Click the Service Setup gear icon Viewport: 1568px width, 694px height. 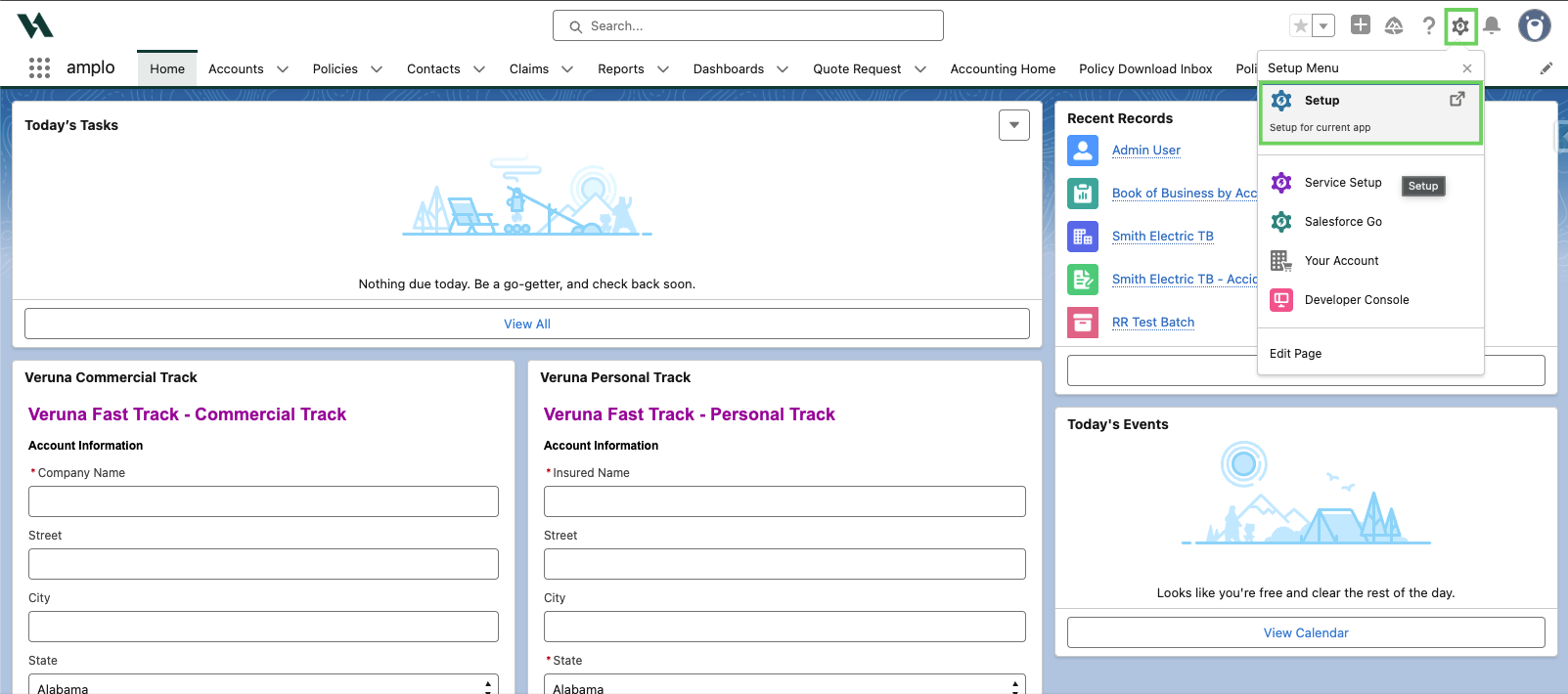click(1281, 183)
